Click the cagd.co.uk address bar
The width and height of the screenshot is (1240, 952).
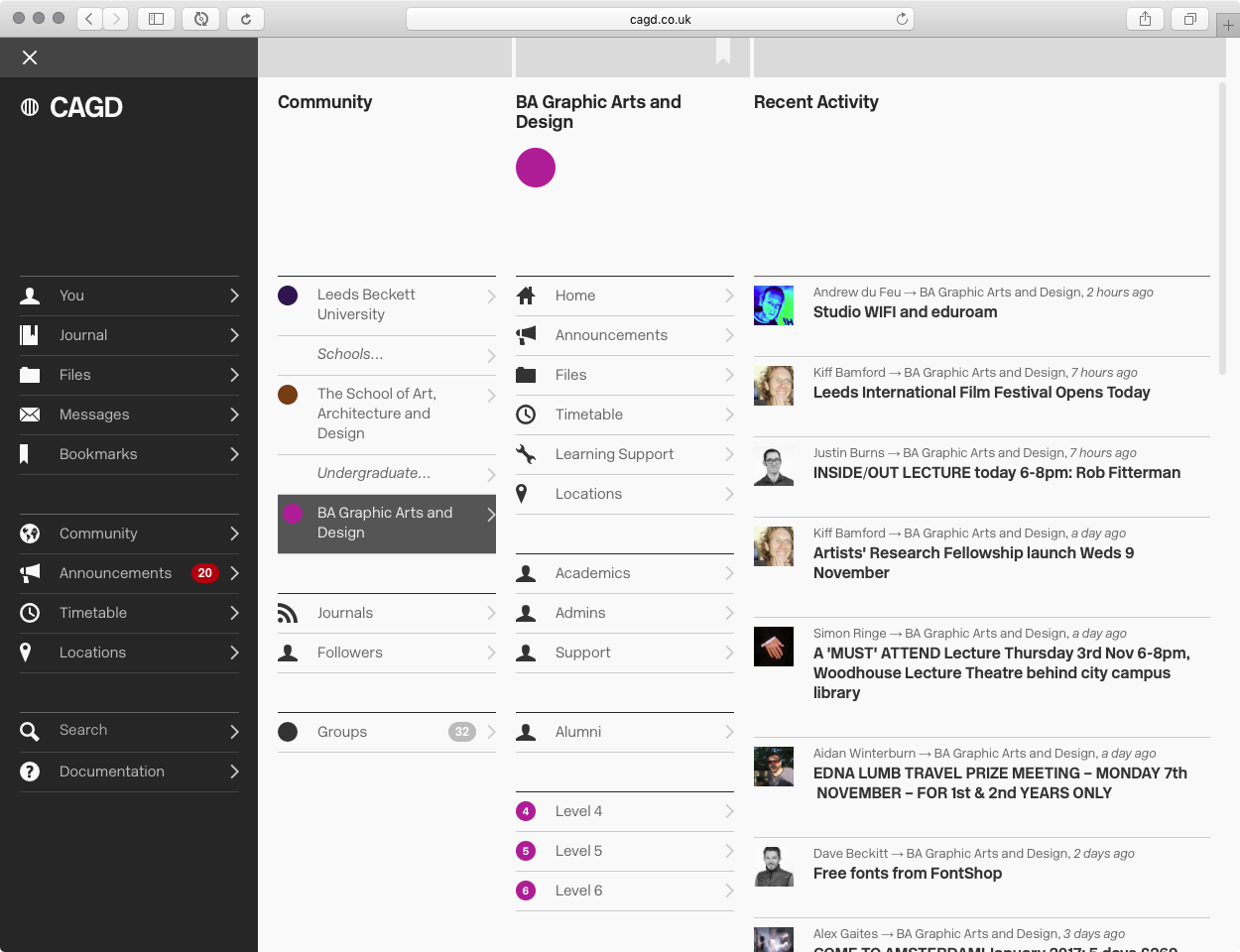(x=660, y=19)
